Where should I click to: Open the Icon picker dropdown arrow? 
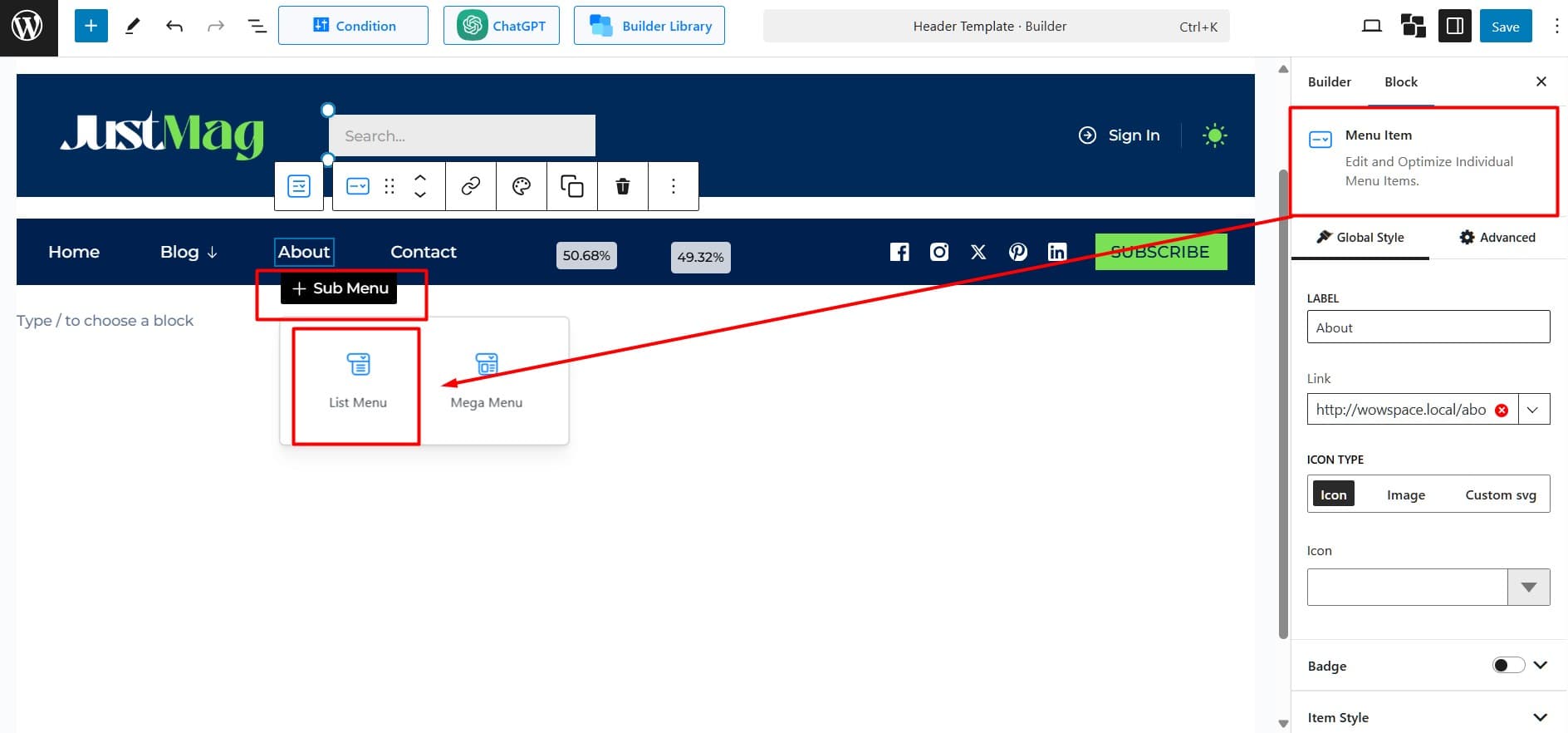point(1529,588)
